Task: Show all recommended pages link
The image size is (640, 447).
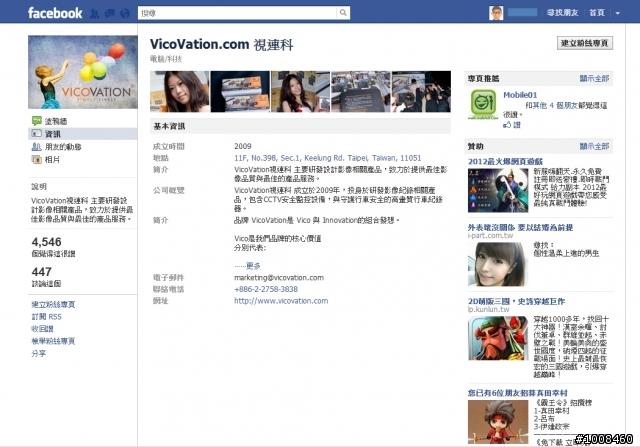Action: coord(594,78)
